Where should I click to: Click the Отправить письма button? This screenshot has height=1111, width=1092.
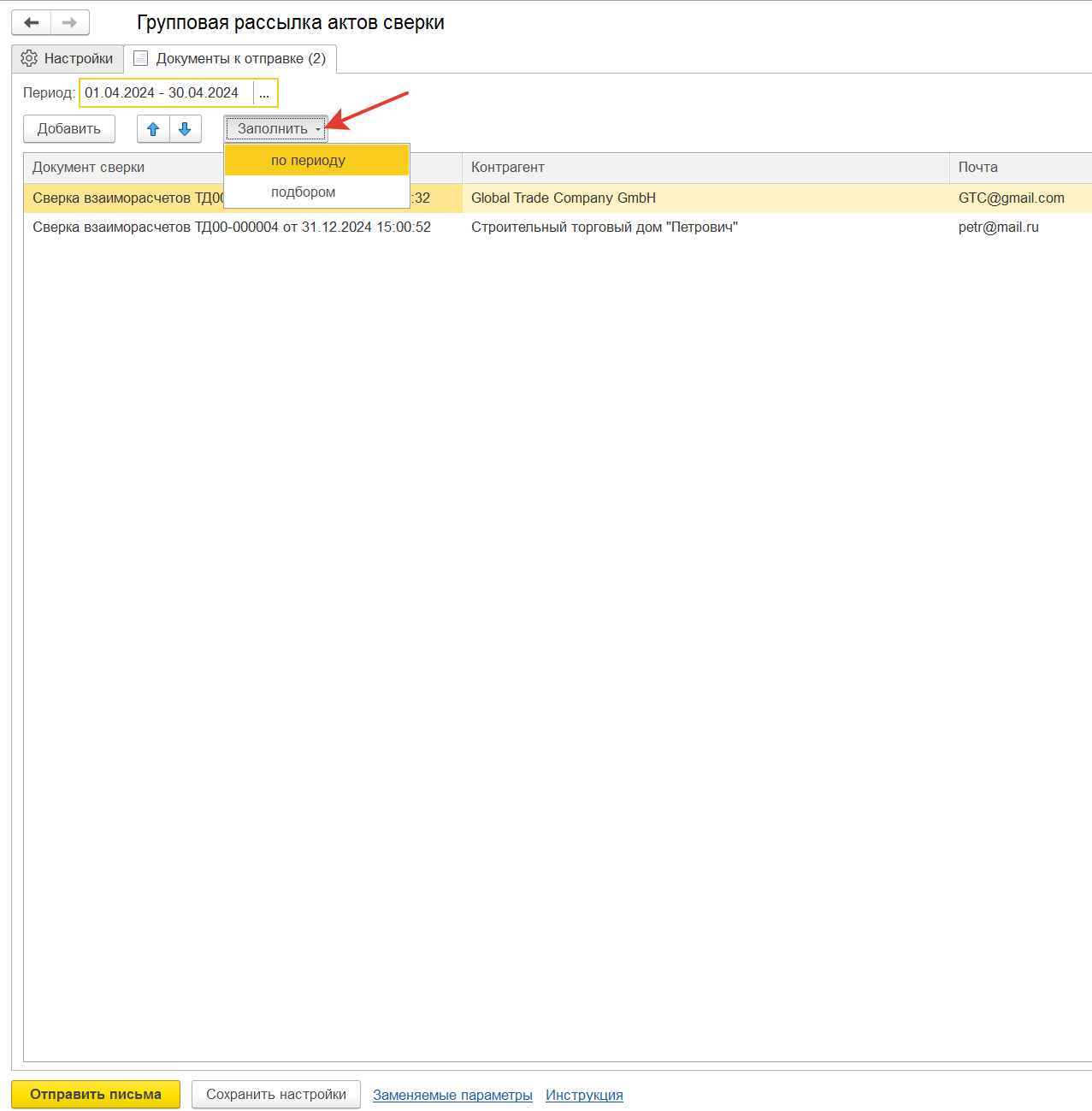96,1095
